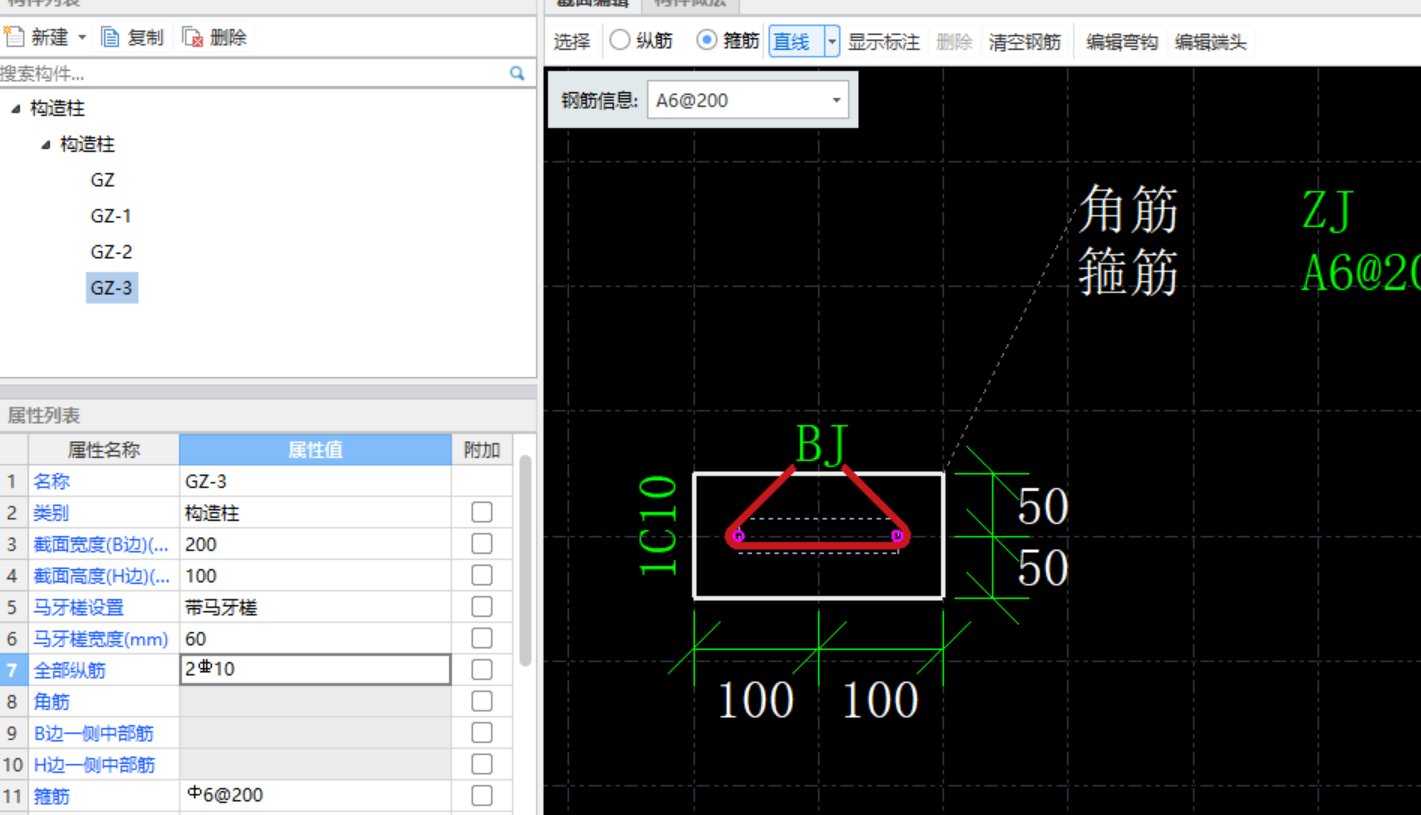Click 清空钢筋 button
1421x815 pixels.
pos(1024,42)
